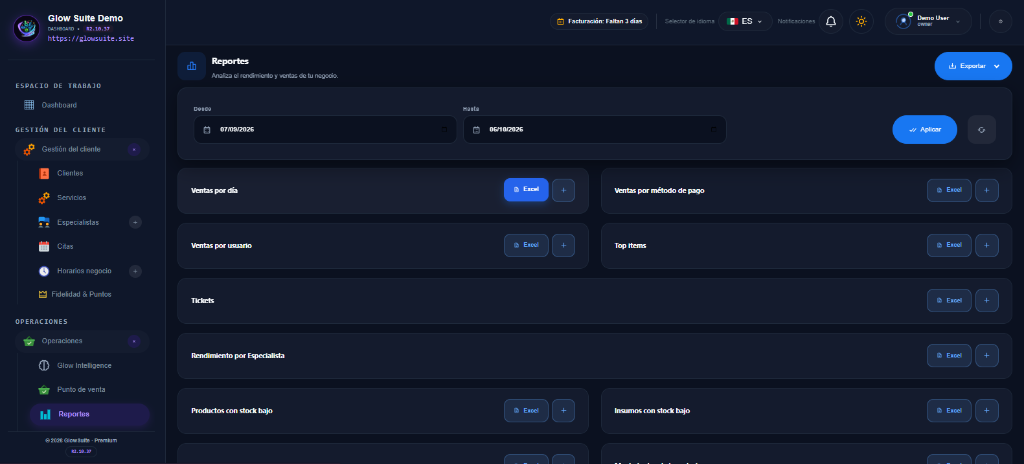Click the Servicios gears icon

[44, 197]
